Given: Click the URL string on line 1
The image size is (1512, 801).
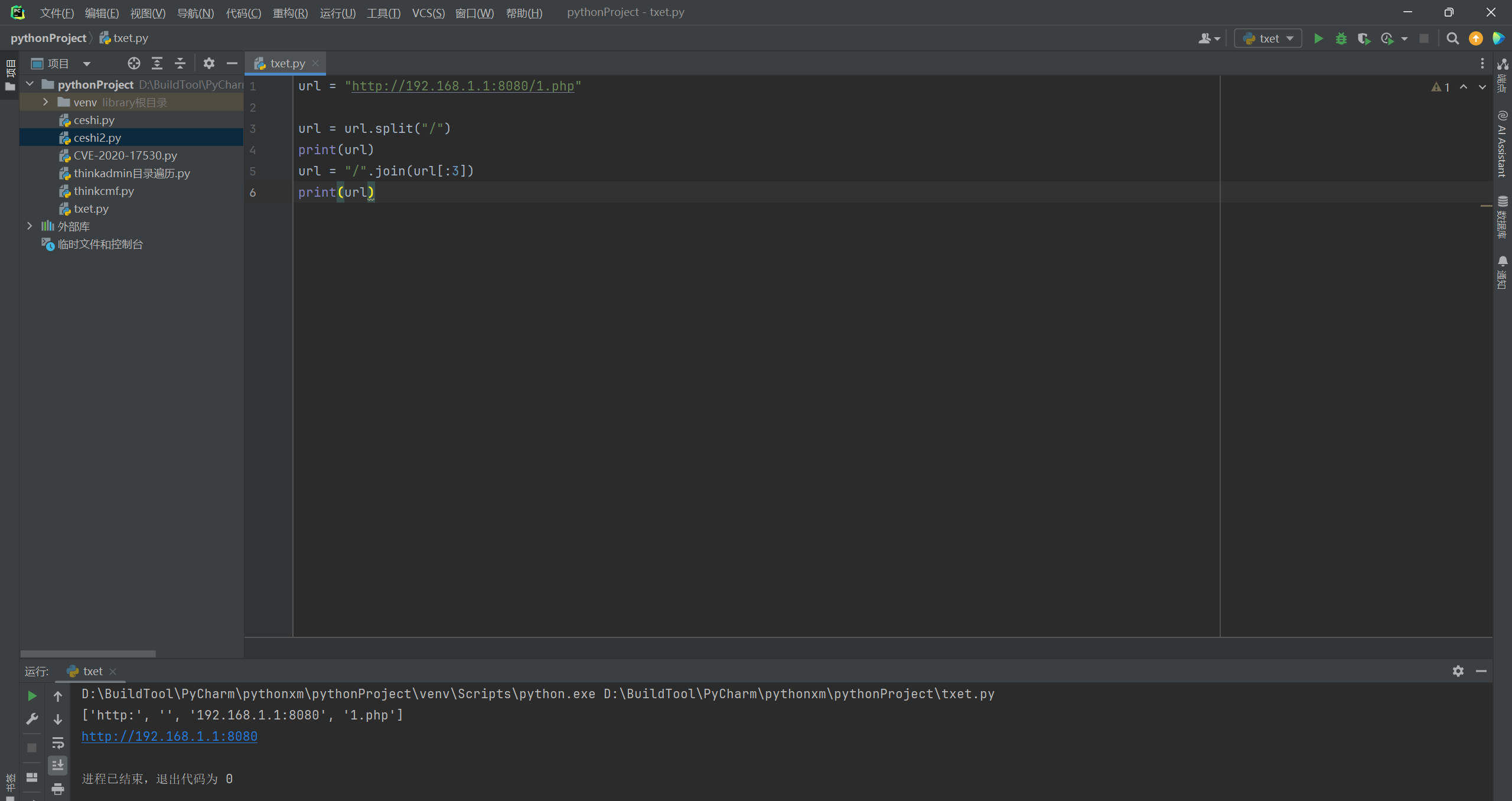Looking at the screenshot, I should pos(463,86).
